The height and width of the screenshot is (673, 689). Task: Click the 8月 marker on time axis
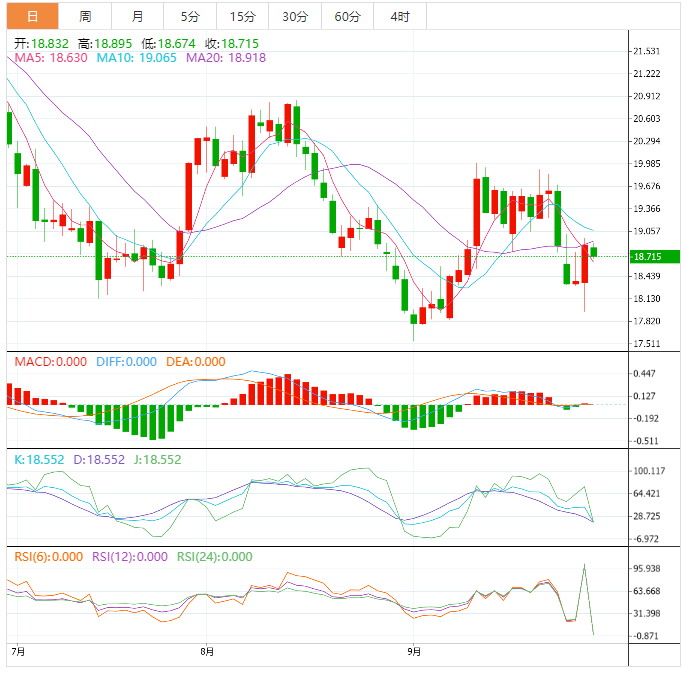coord(206,651)
